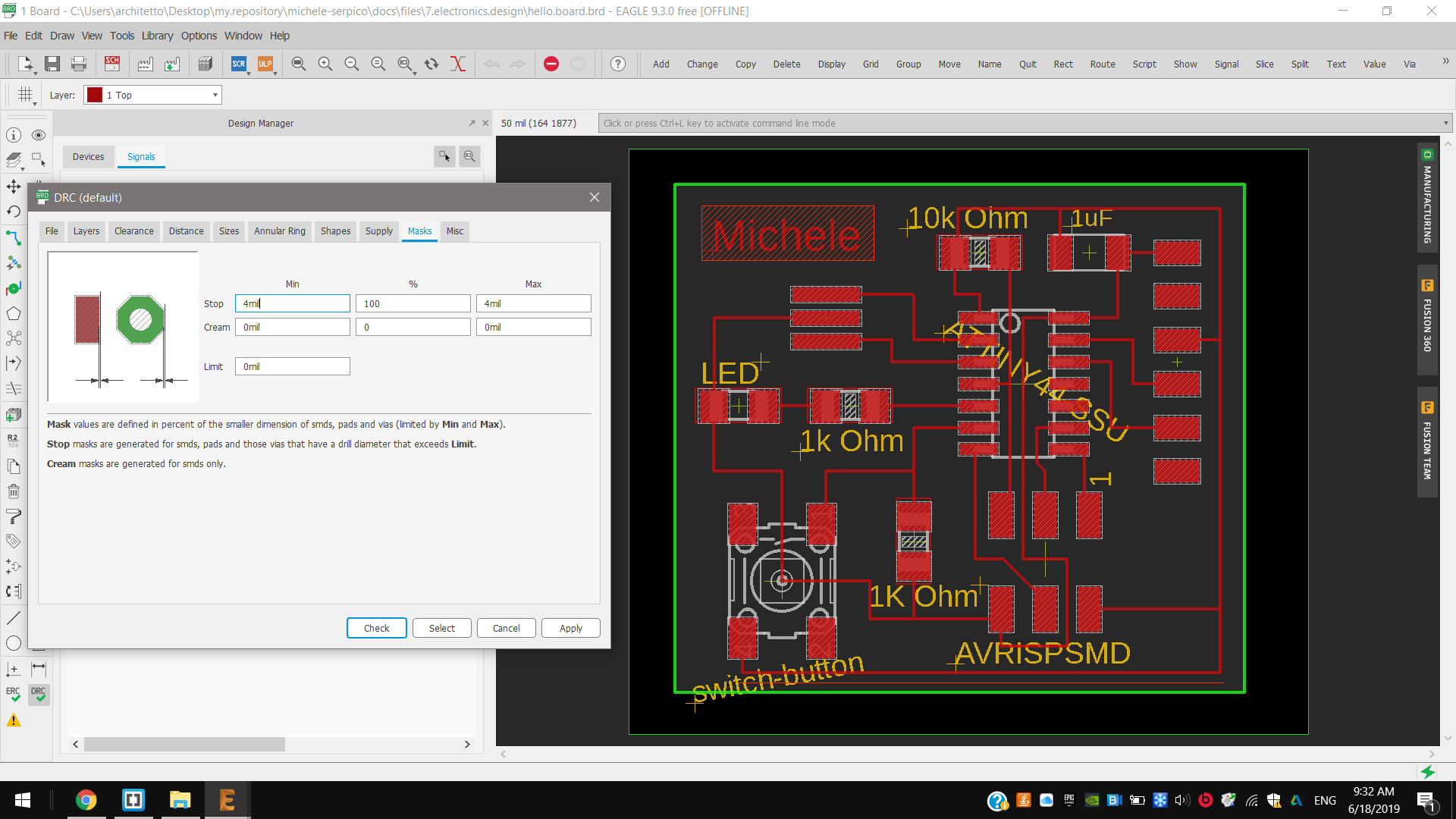This screenshot has height=819, width=1456.
Task: Click the Zoom to fit icon
Action: point(299,64)
